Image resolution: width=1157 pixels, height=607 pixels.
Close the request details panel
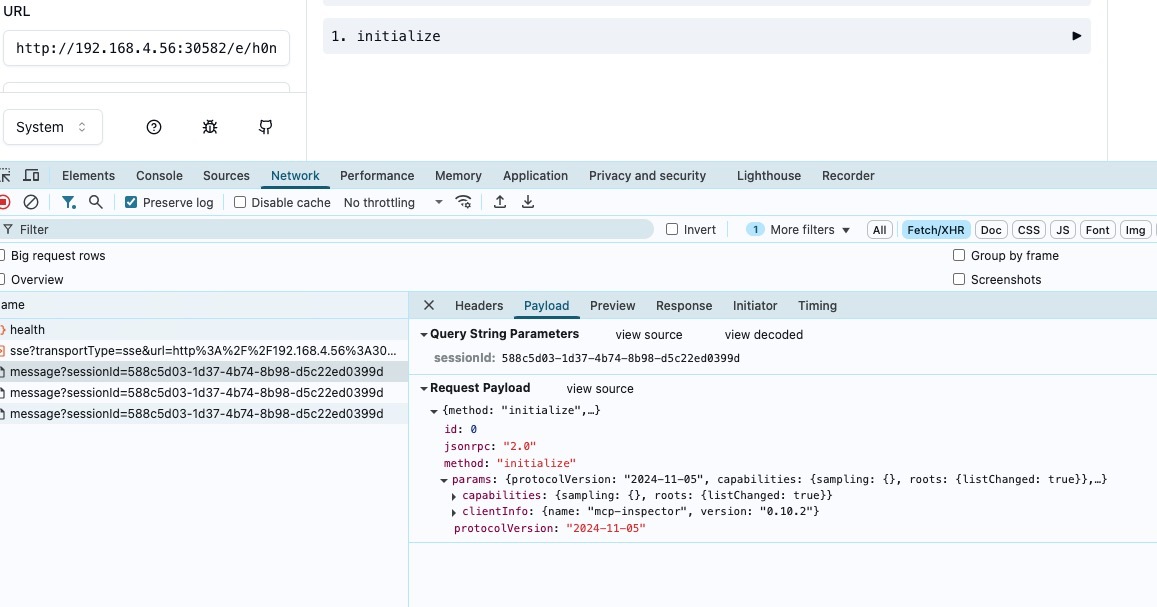point(429,305)
